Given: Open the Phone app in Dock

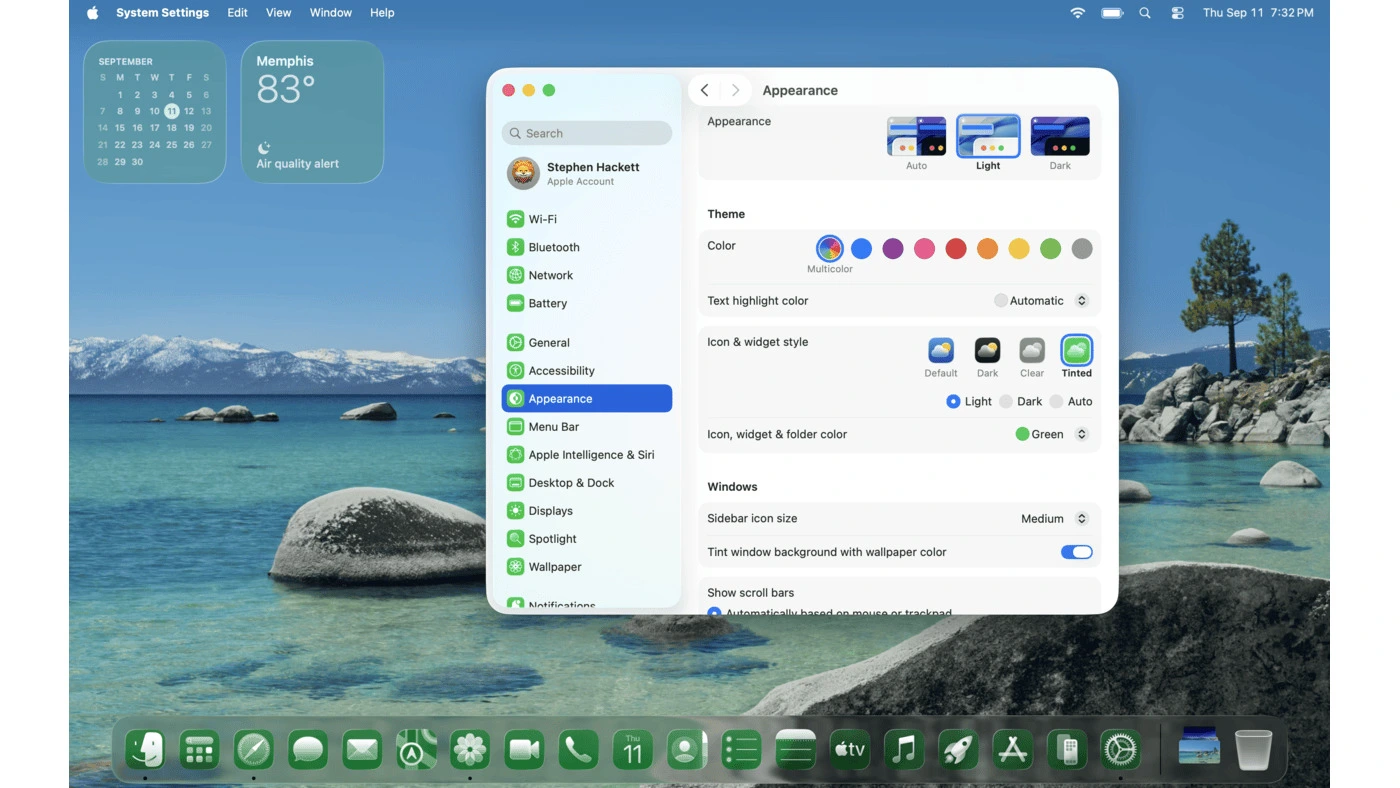Looking at the screenshot, I should [x=578, y=749].
